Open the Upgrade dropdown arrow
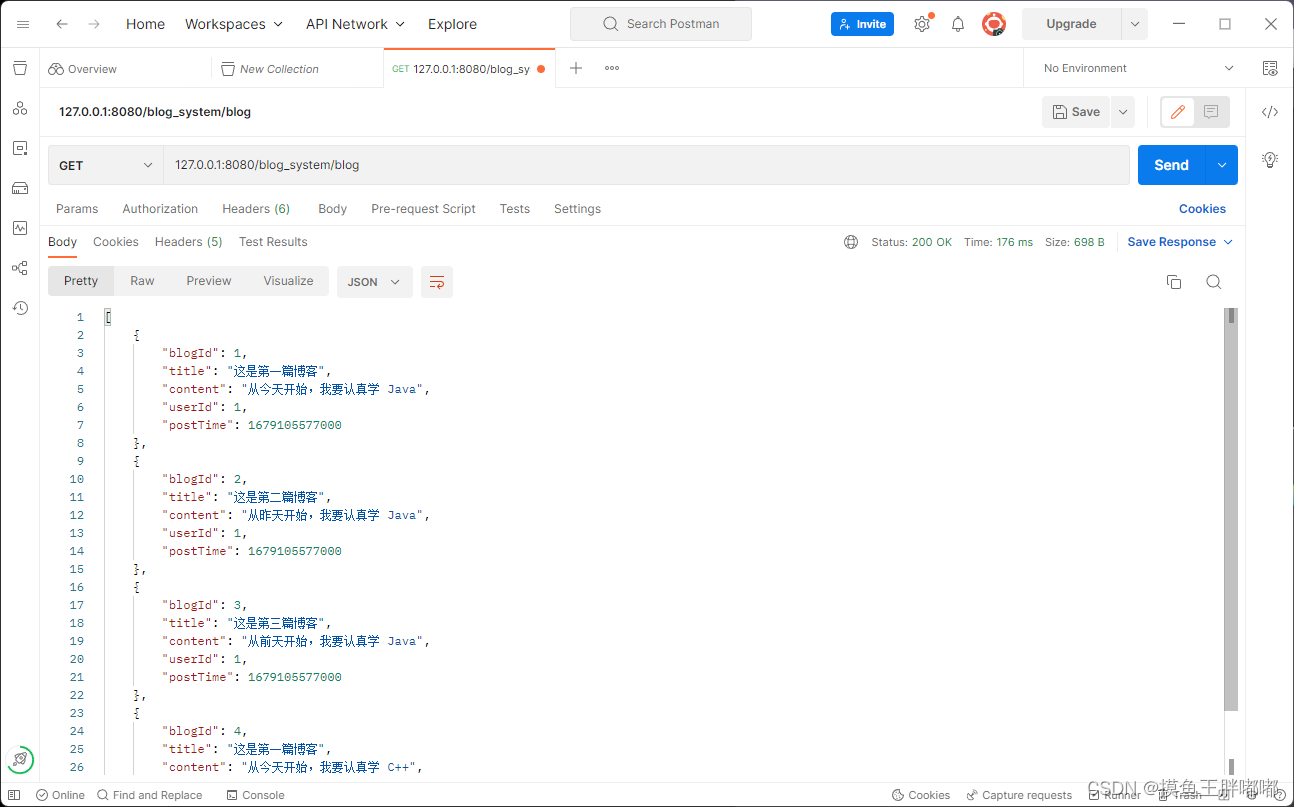Screen dimensions: 1294x807 (1134, 24)
